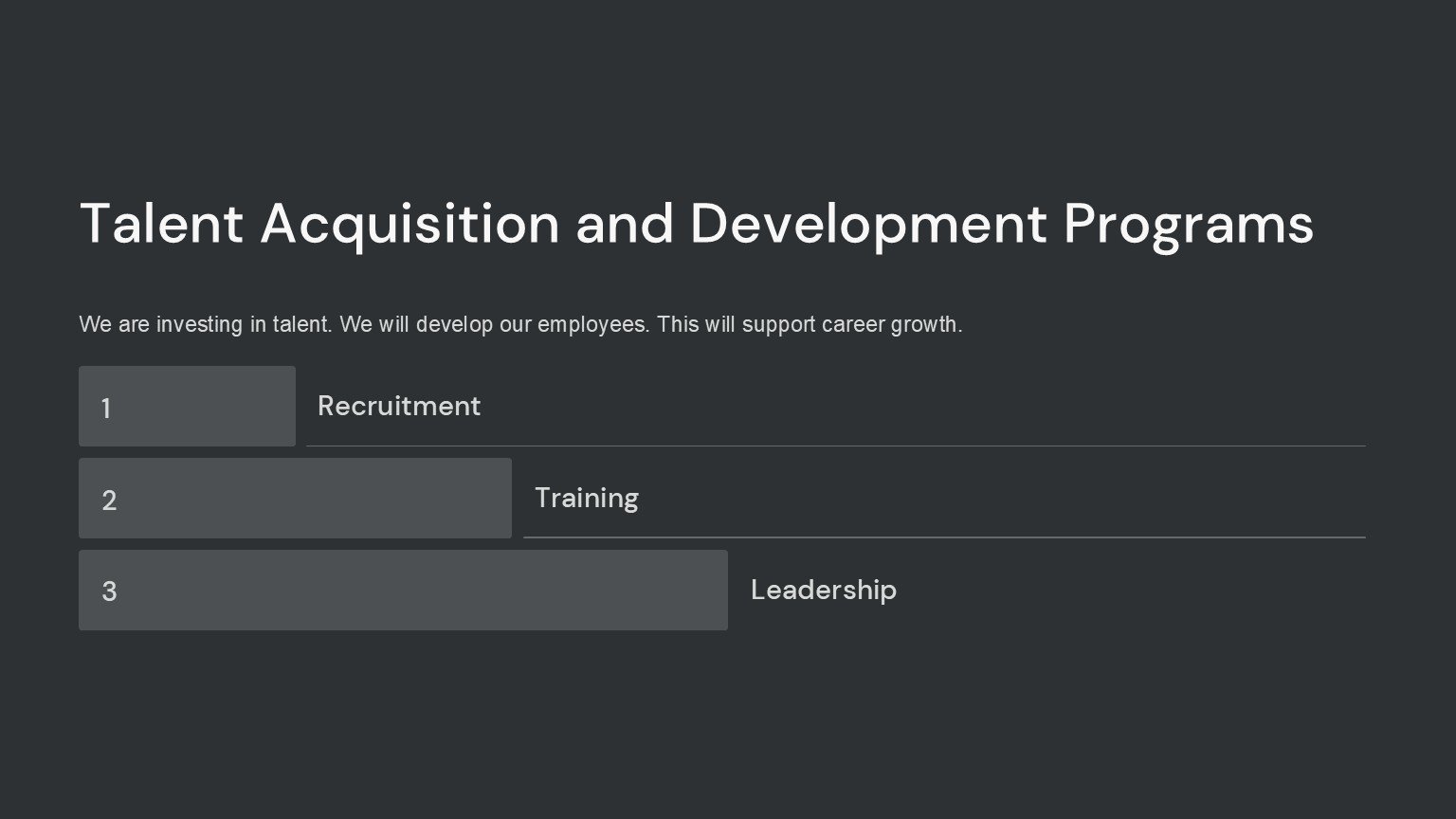Screen dimensions: 1456x819
Task: Select the gray bar numbered 2
Action: (295, 498)
